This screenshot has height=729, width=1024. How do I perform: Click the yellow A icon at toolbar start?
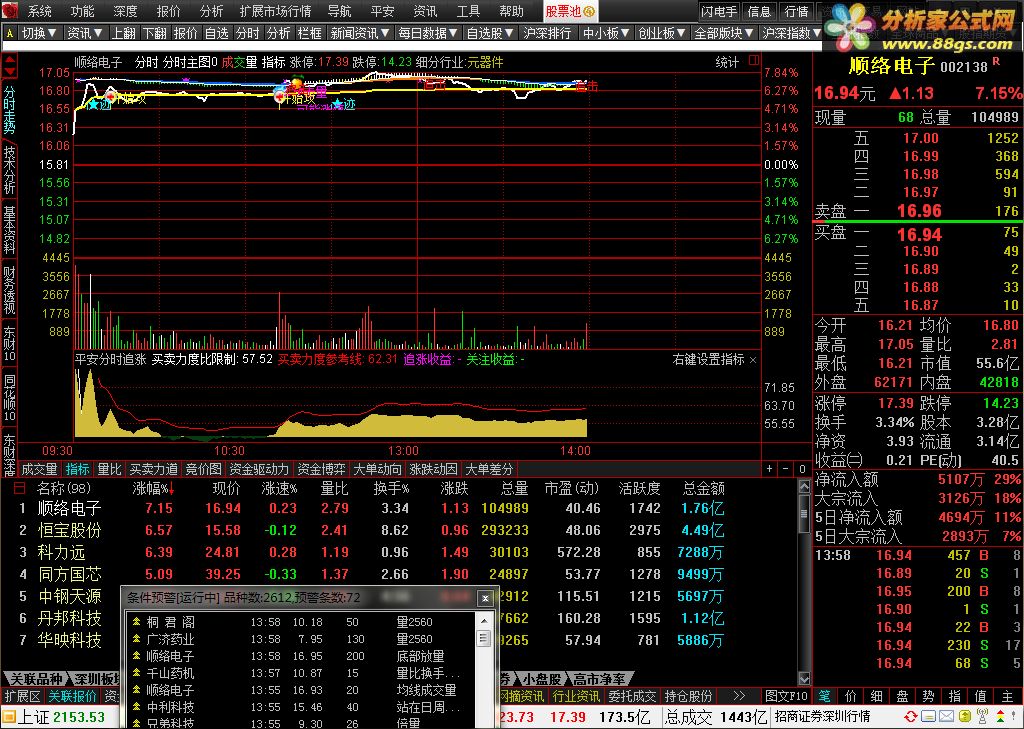point(10,33)
